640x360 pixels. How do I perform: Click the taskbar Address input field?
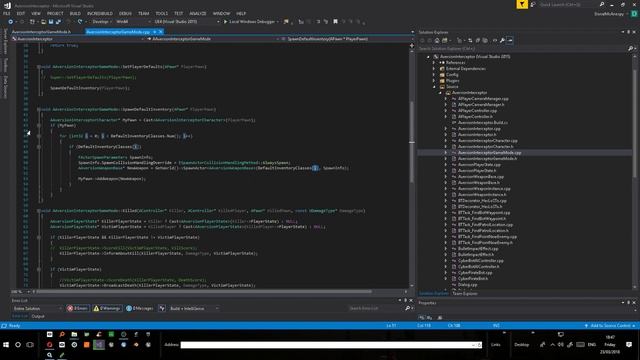click(331, 345)
